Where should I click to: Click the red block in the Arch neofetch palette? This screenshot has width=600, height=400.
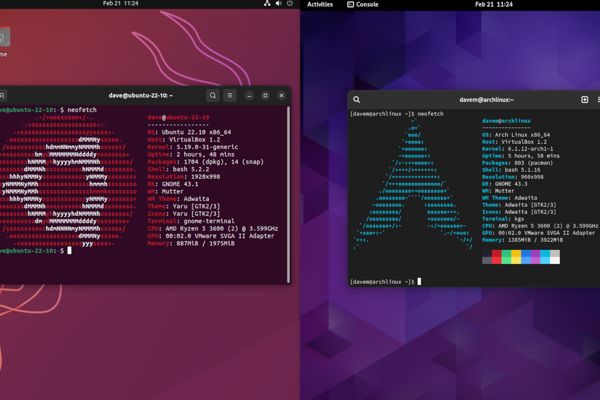[496, 257]
